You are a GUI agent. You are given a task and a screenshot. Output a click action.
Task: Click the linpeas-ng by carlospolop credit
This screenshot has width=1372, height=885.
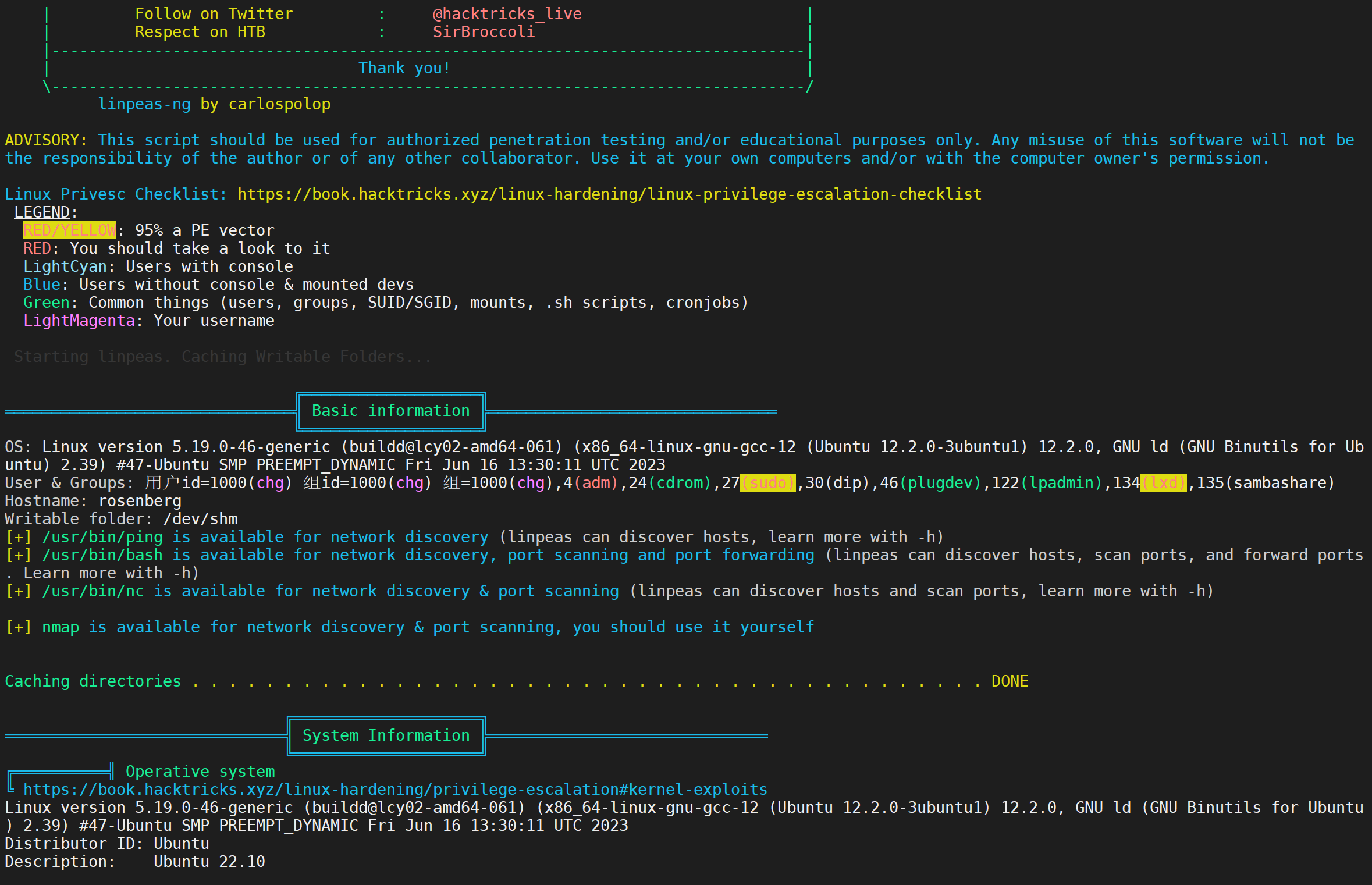point(214,104)
